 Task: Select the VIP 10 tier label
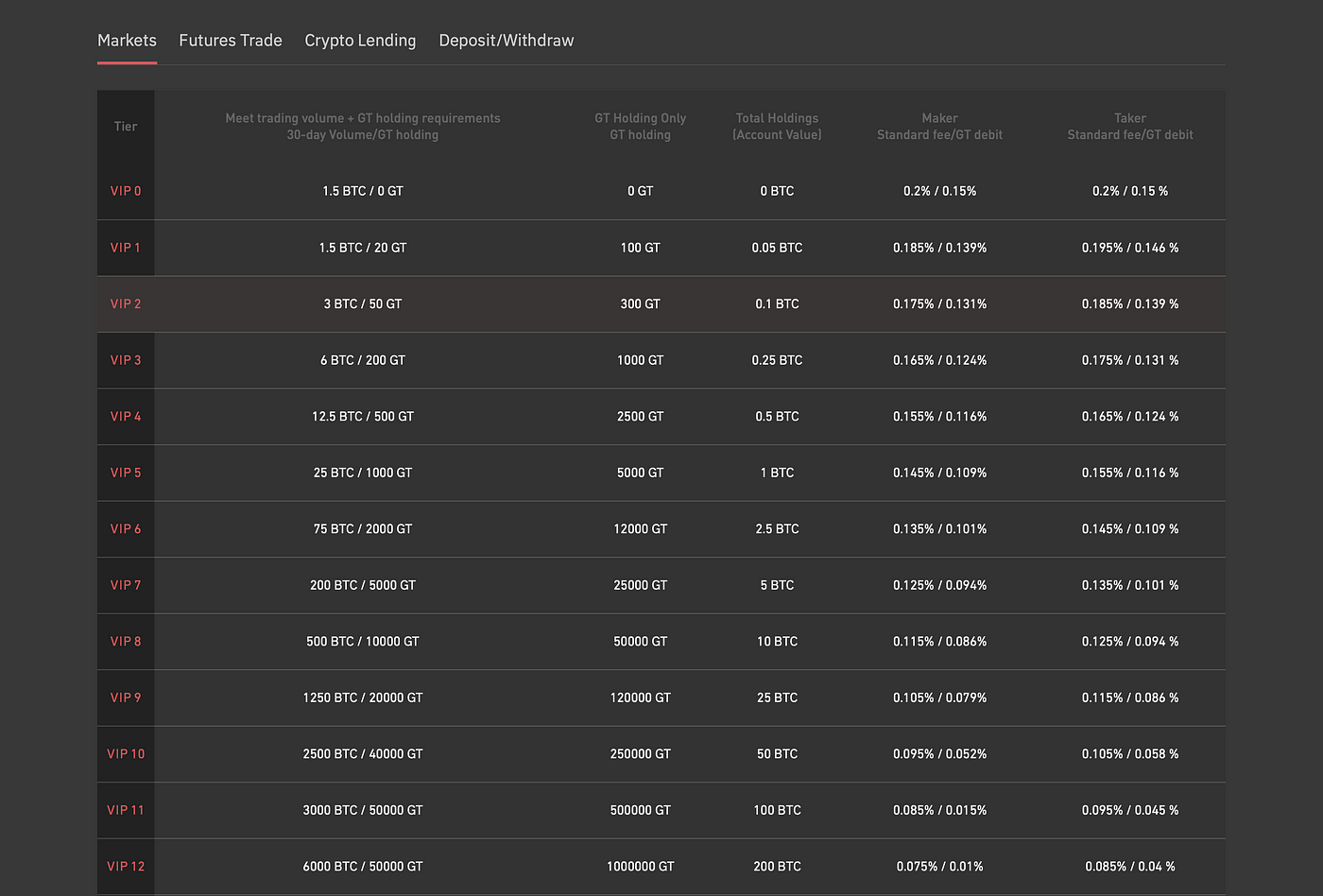click(126, 753)
